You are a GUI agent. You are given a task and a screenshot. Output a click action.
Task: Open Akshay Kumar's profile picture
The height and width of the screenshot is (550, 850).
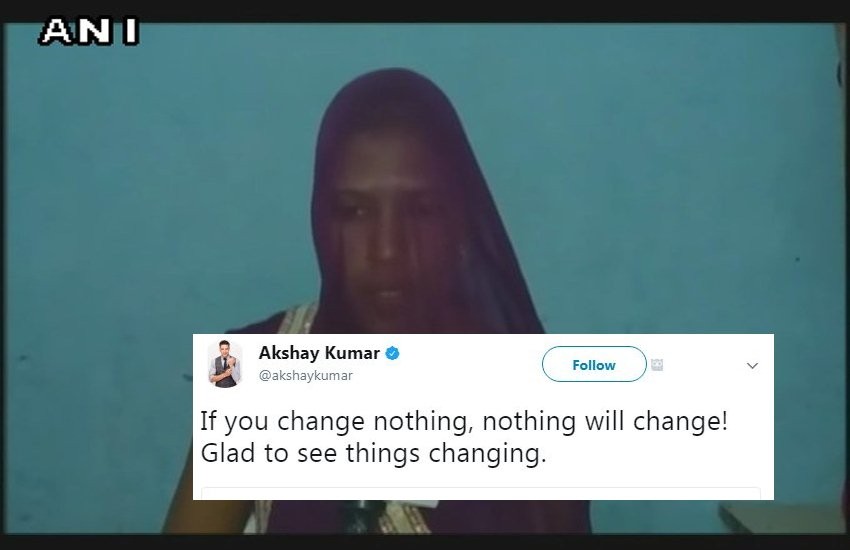point(224,364)
